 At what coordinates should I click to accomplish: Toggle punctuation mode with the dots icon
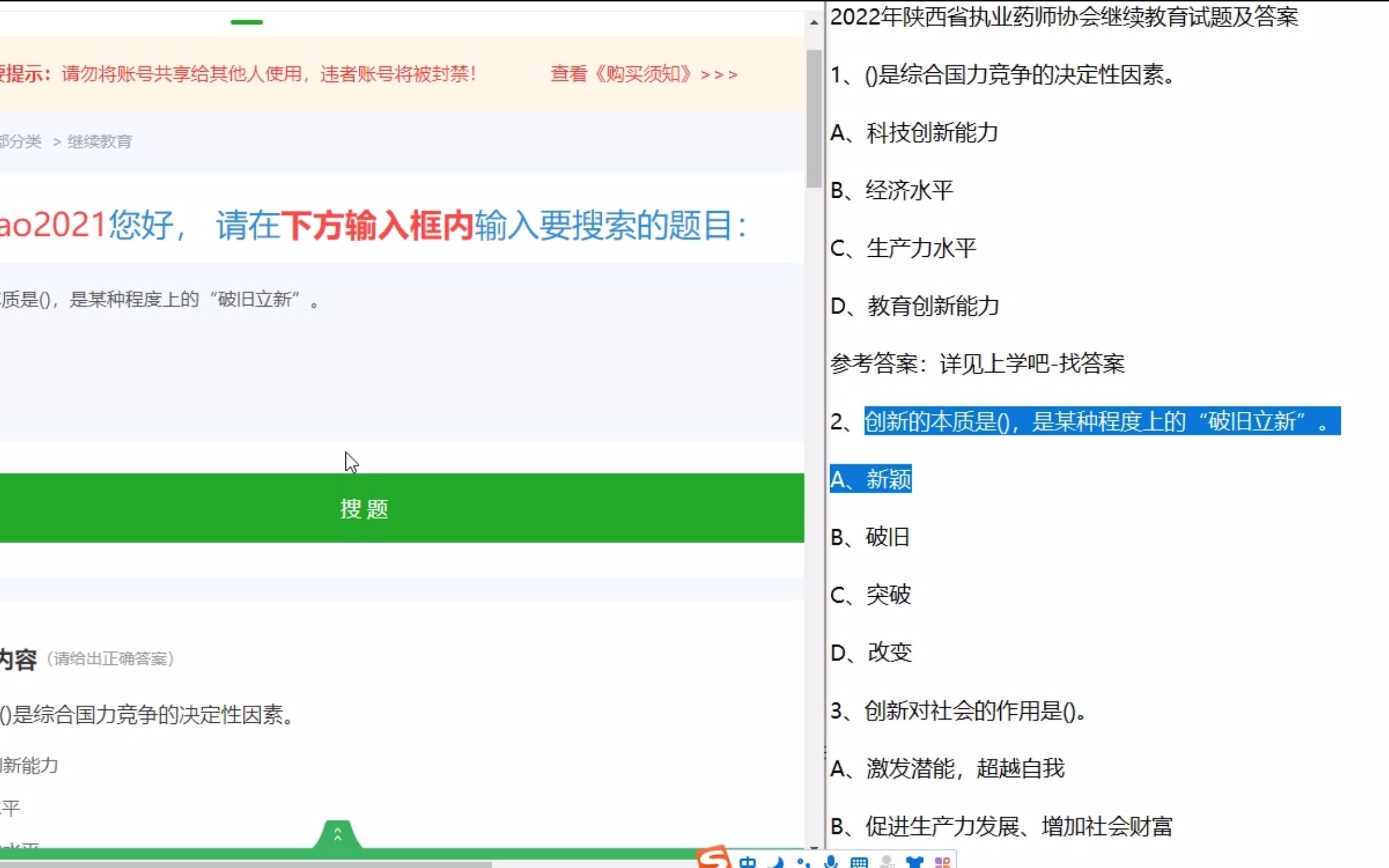coord(803,862)
